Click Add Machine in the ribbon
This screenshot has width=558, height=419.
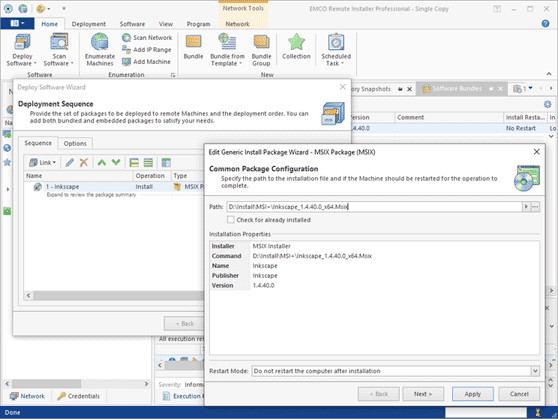(x=146, y=62)
